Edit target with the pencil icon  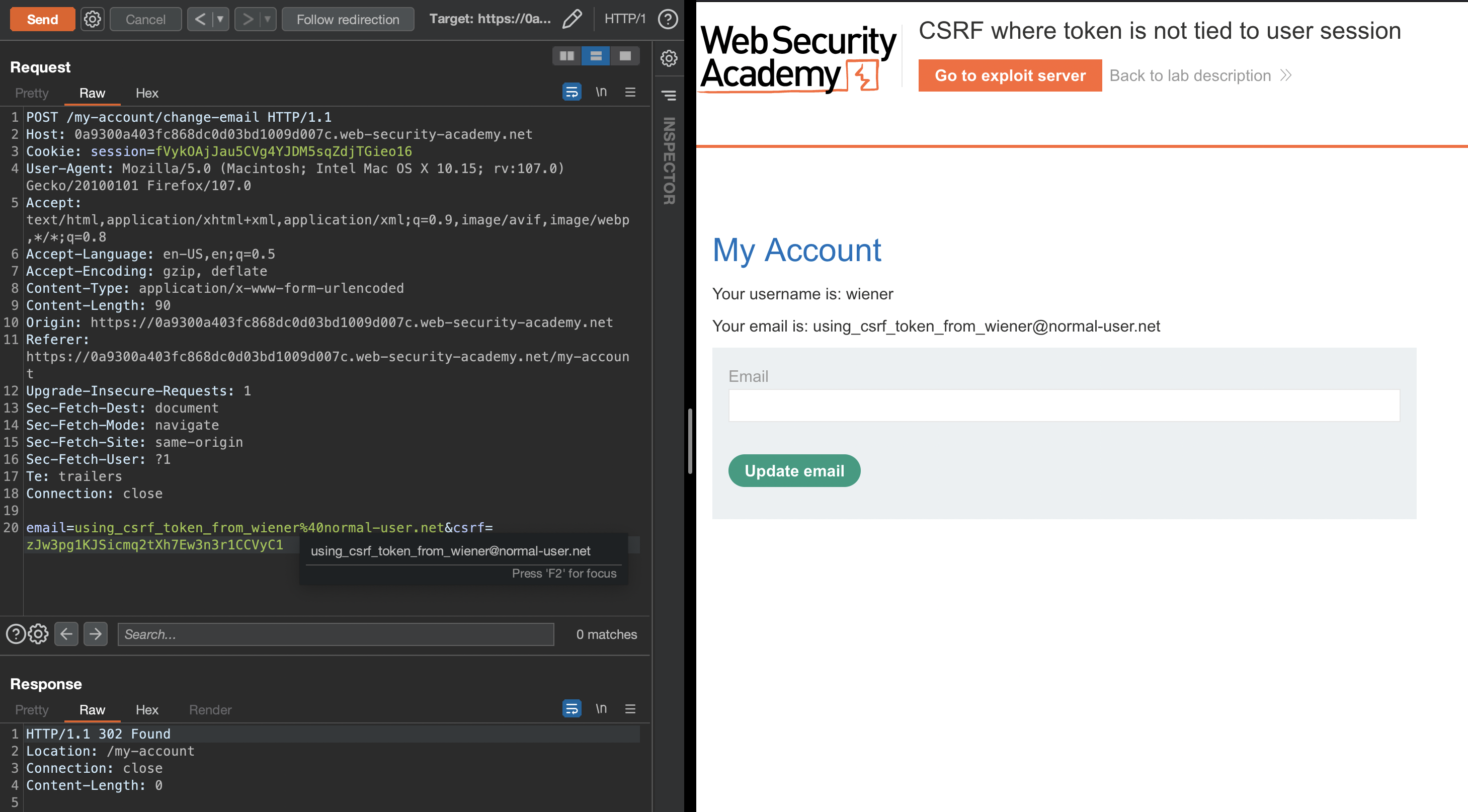[x=572, y=19]
